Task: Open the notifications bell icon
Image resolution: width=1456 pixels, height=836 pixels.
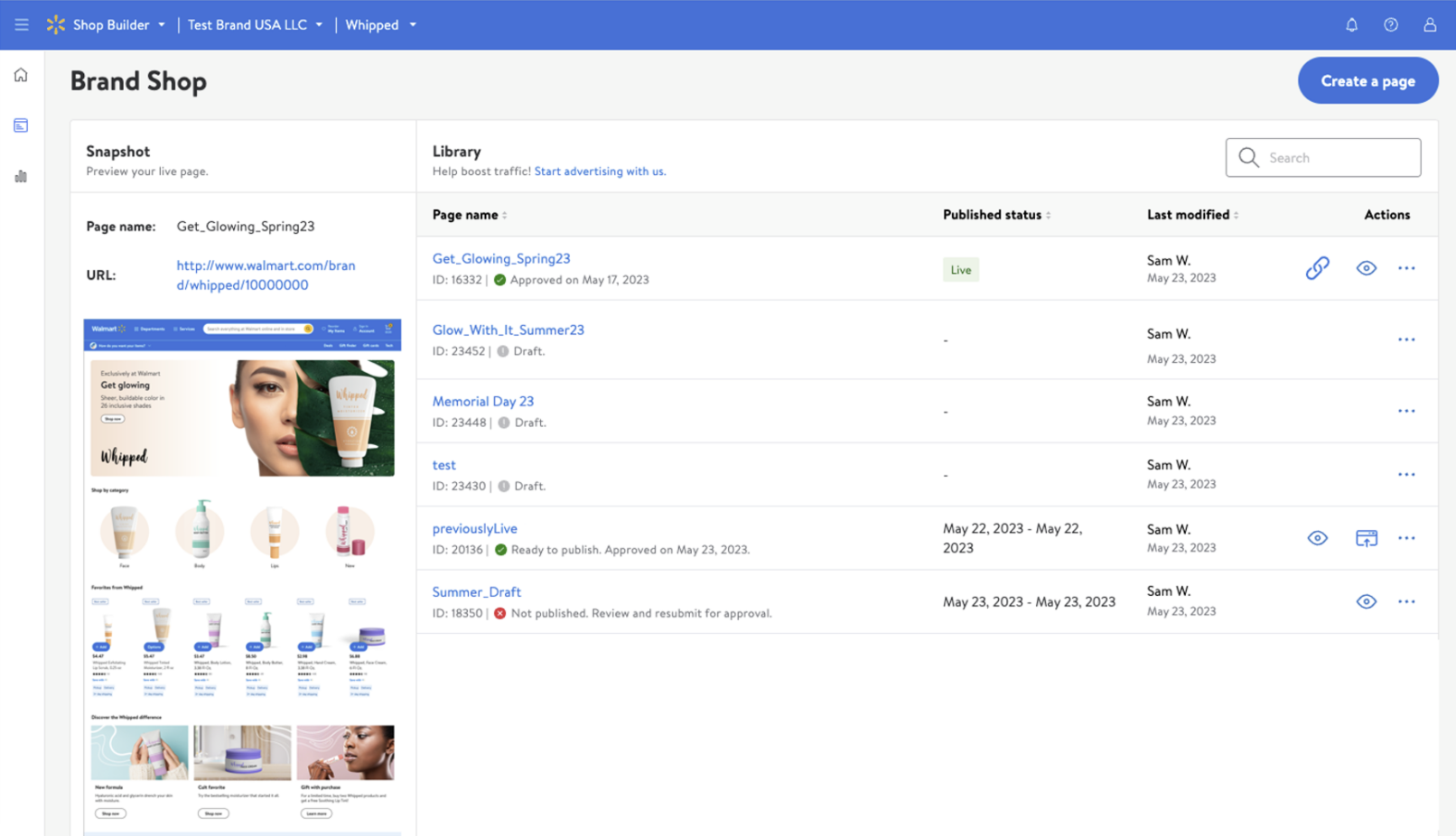Action: coord(1351,24)
